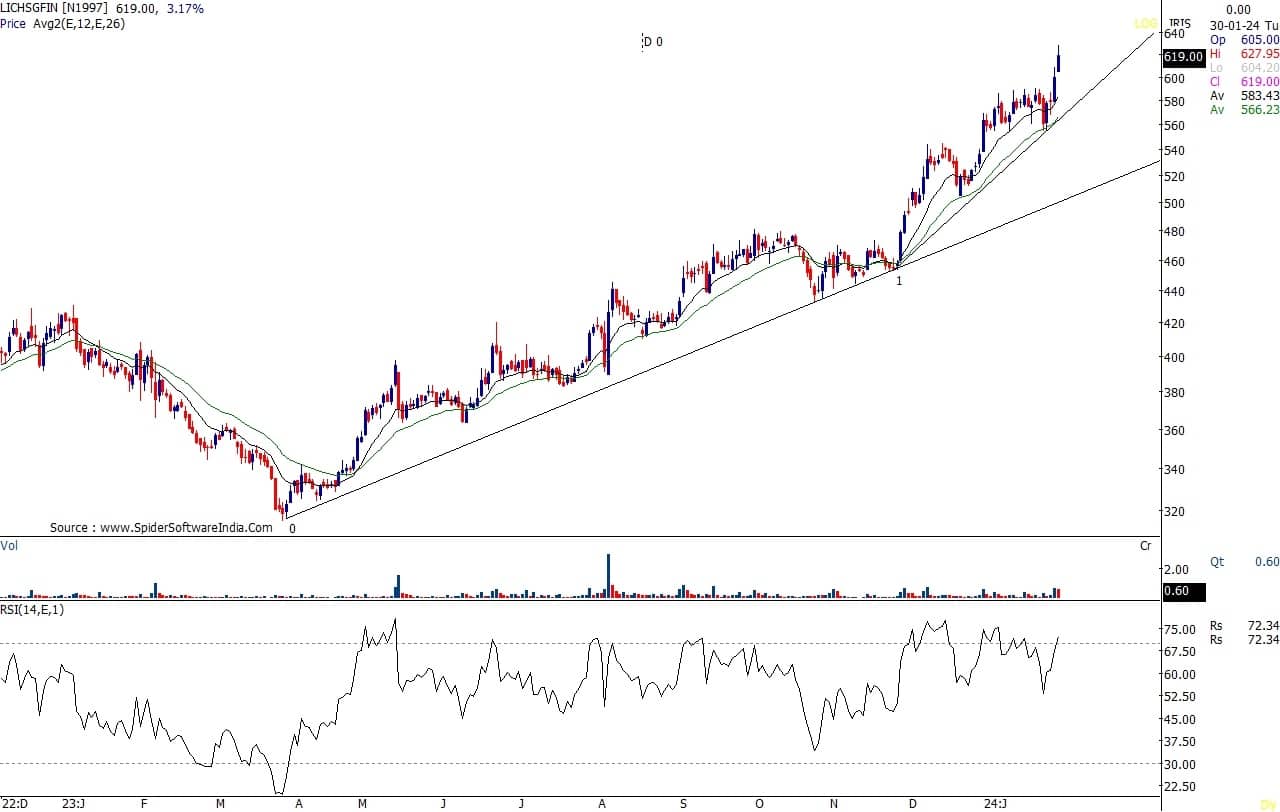The height and width of the screenshot is (812, 1280).
Task: Click the 440 price axis label
Action: (1174, 292)
